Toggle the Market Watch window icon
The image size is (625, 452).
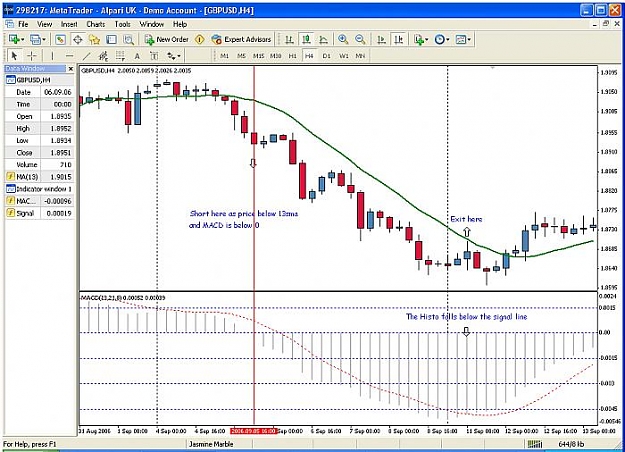60,39
